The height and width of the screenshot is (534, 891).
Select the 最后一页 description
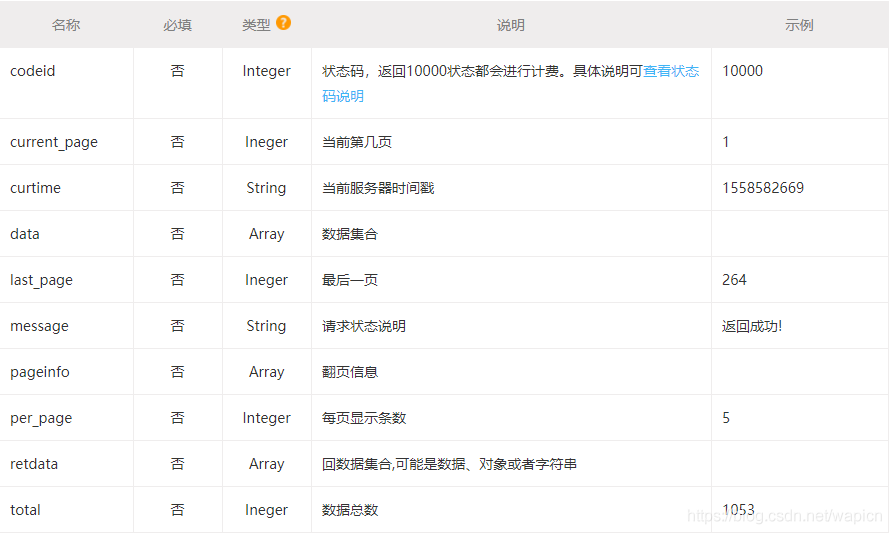pyautogui.click(x=350, y=280)
